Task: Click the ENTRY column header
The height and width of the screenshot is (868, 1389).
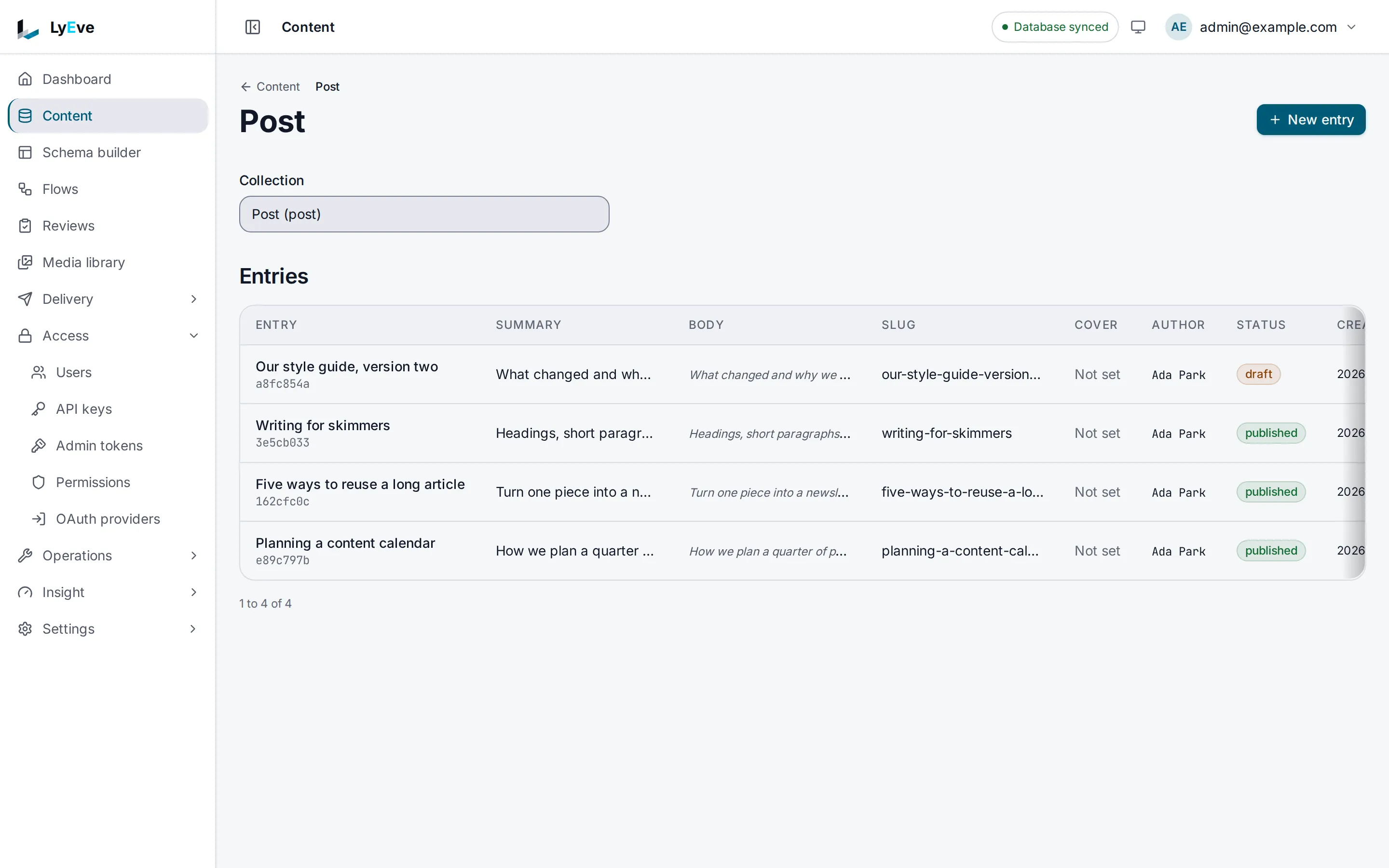Action: tap(276, 325)
